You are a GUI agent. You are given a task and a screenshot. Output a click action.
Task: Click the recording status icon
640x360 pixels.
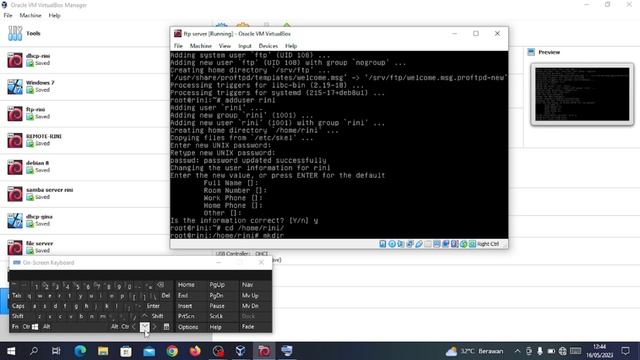click(x=446, y=244)
